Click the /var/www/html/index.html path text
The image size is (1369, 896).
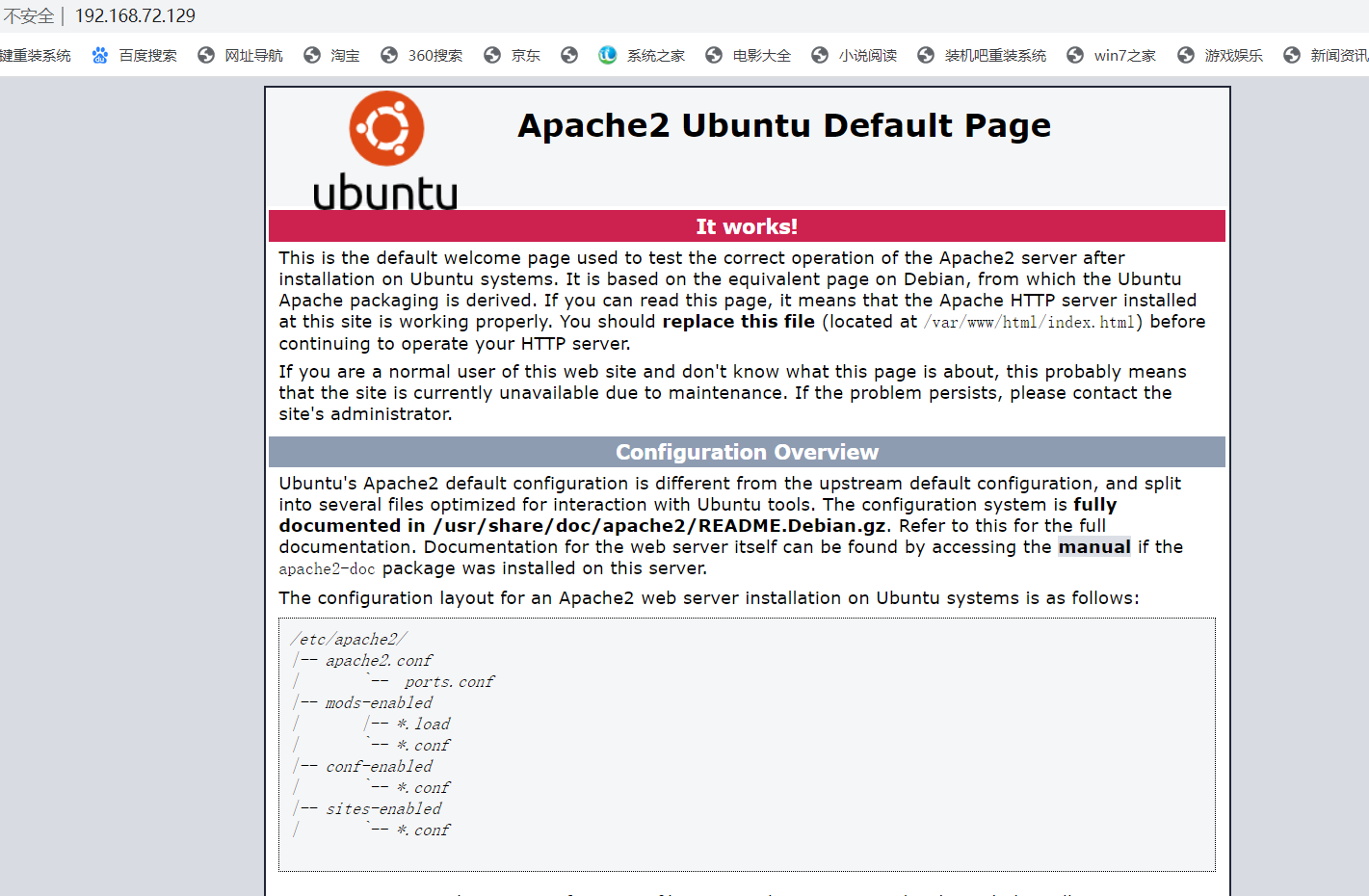coord(1029,322)
